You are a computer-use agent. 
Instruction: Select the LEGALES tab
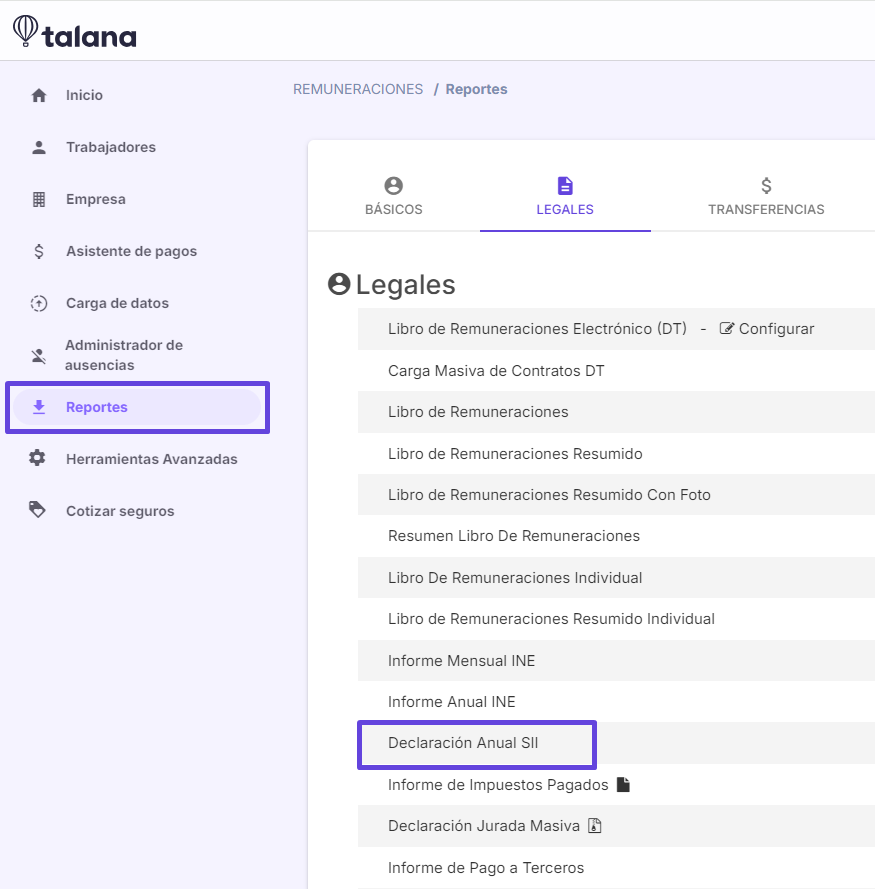click(x=565, y=197)
